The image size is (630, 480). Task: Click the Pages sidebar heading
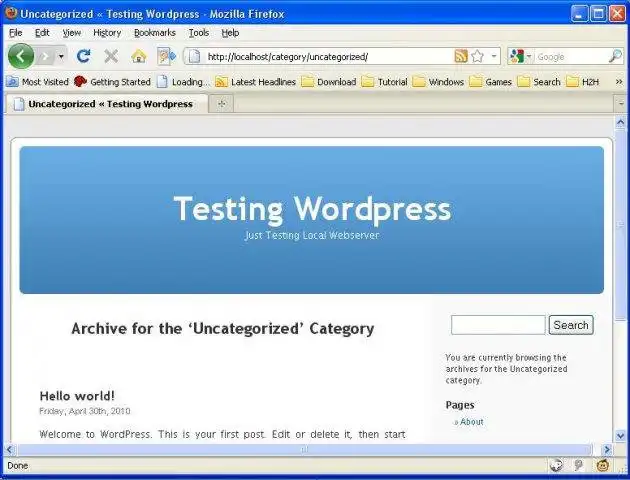[x=460, y=405]
